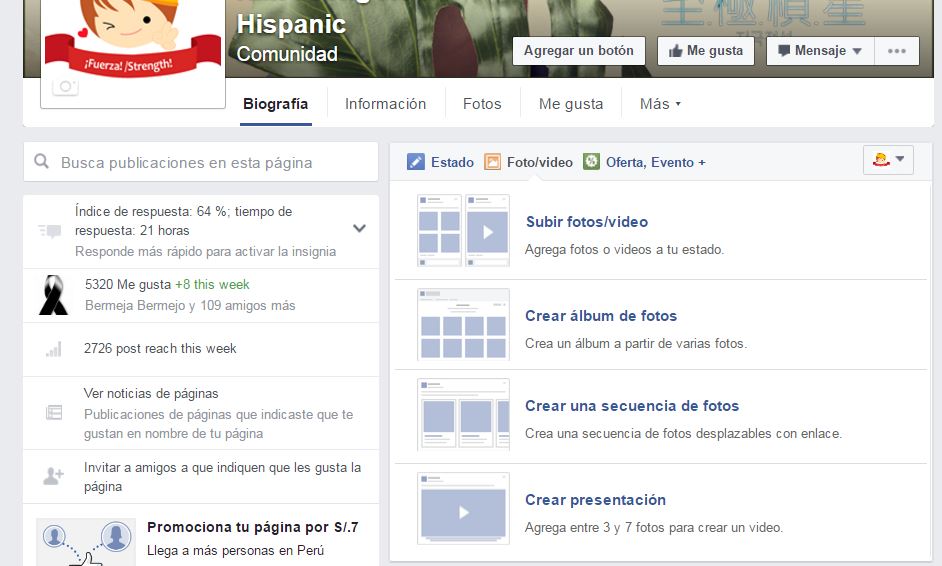Click Bermeja Bermejo y 109 amigos más

190,305
